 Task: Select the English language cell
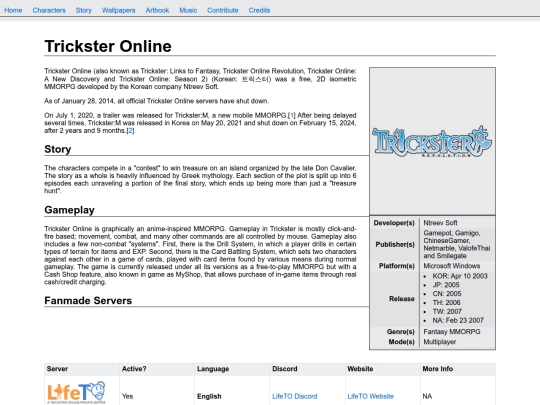[209, 396]
